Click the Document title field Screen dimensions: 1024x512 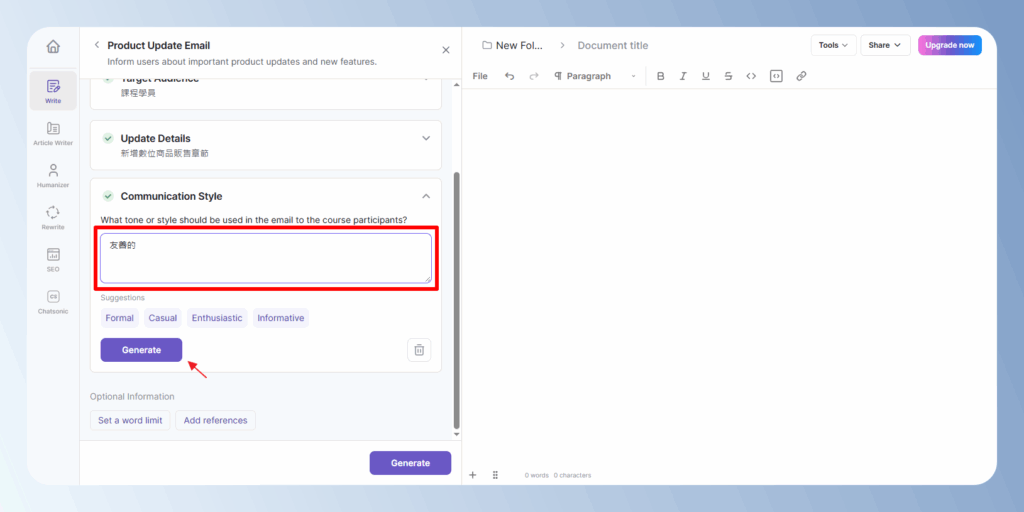(x=613, y=46)
